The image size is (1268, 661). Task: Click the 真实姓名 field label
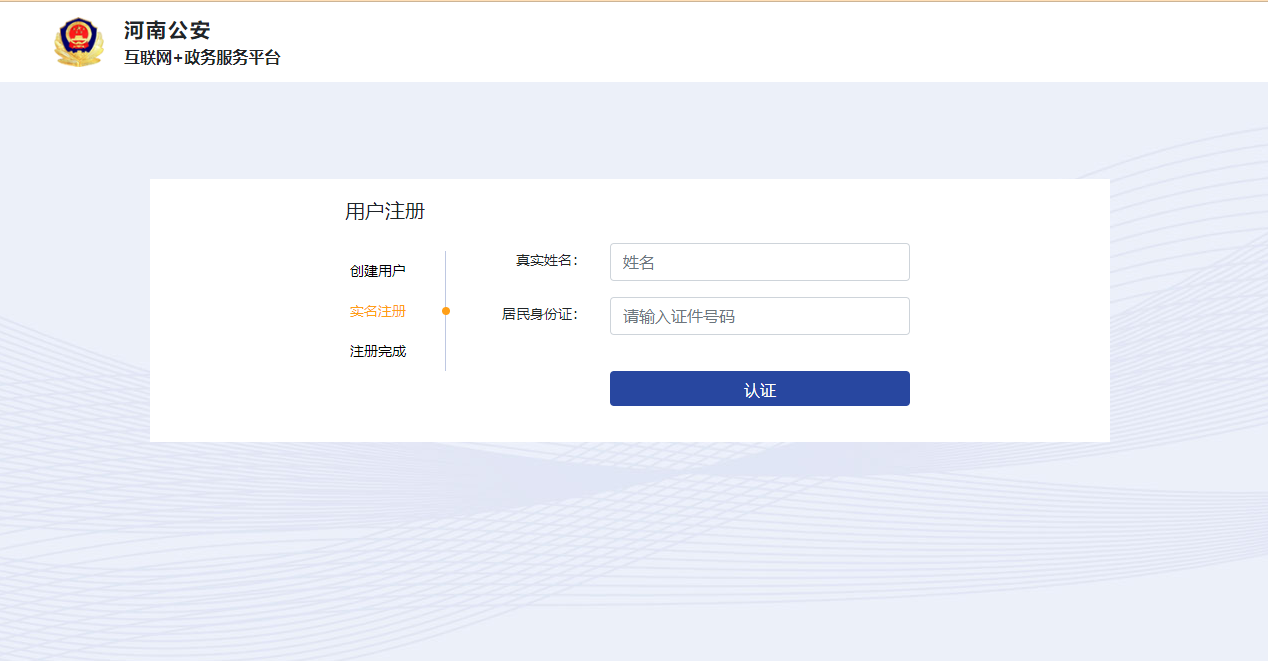[x=546, y=260]
